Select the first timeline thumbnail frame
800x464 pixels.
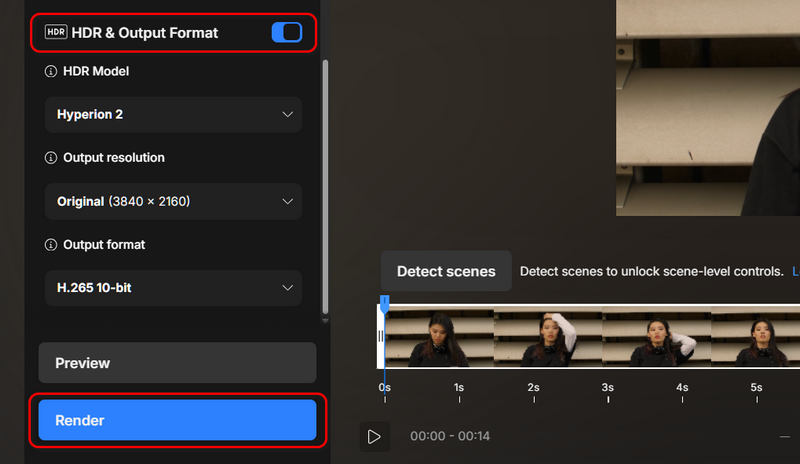(x=439, y=337)
